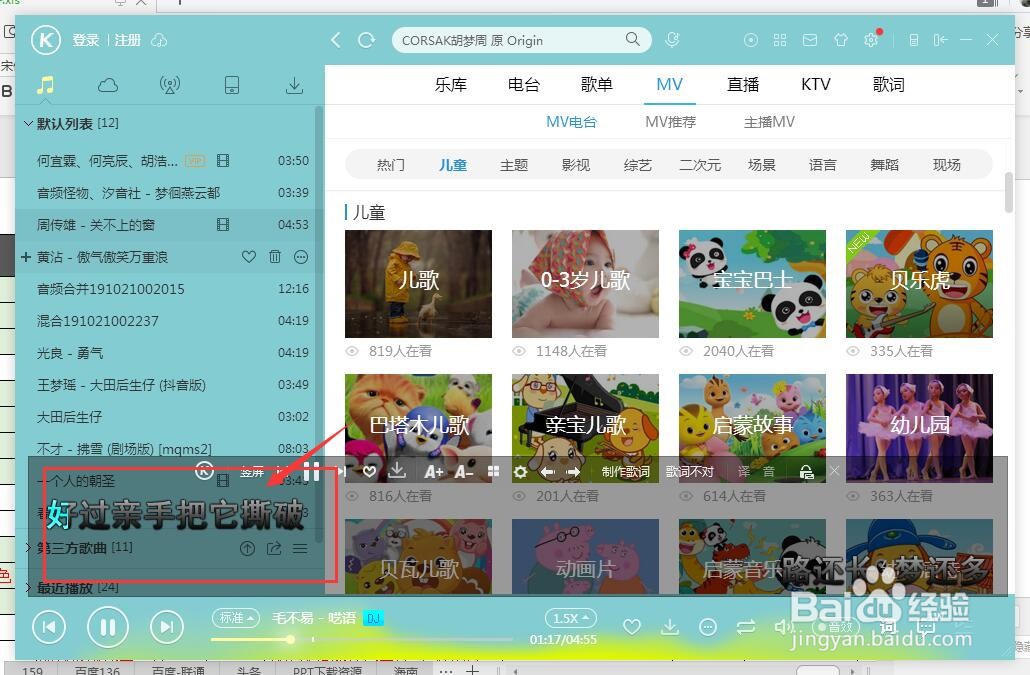This screenshot has width=1030, height=675.
Task: Toggle the 词 desktop lyrics button
Action: coord(888,627)
